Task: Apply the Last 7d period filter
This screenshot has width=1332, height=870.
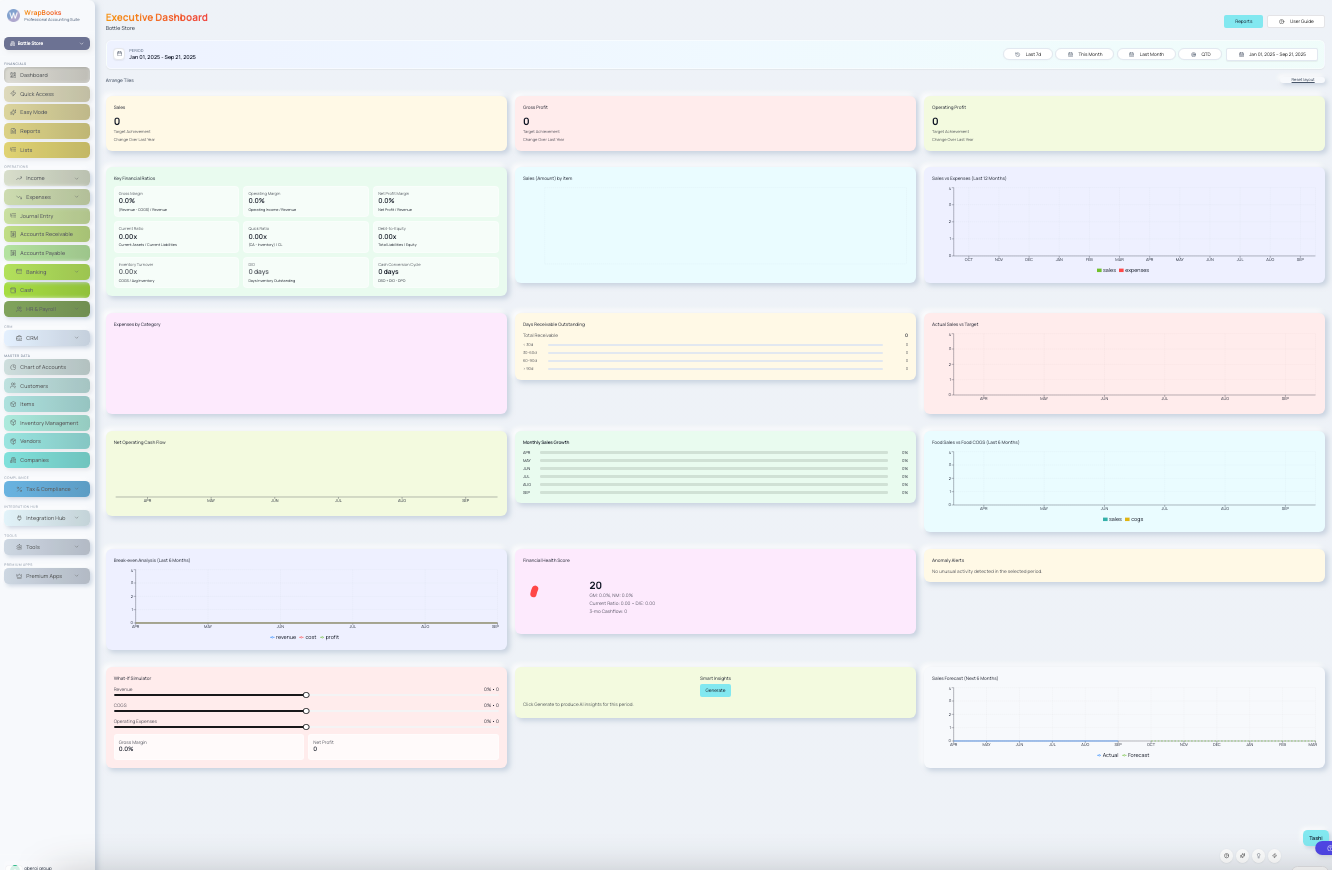Action: tap(1028, 54)
